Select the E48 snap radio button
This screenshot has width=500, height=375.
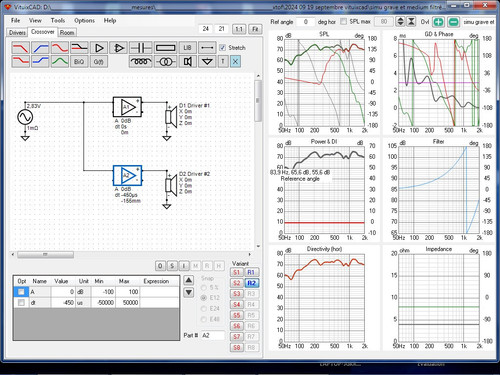coord(204,319)
